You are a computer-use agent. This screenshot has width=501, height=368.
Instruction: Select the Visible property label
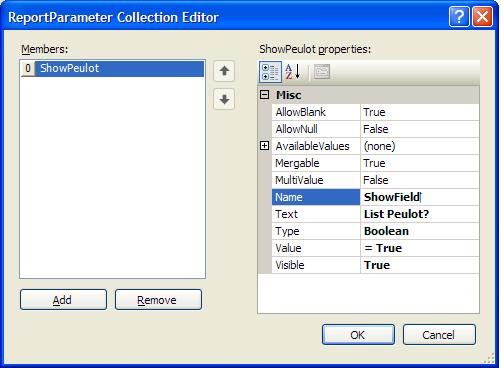point(316,265)
